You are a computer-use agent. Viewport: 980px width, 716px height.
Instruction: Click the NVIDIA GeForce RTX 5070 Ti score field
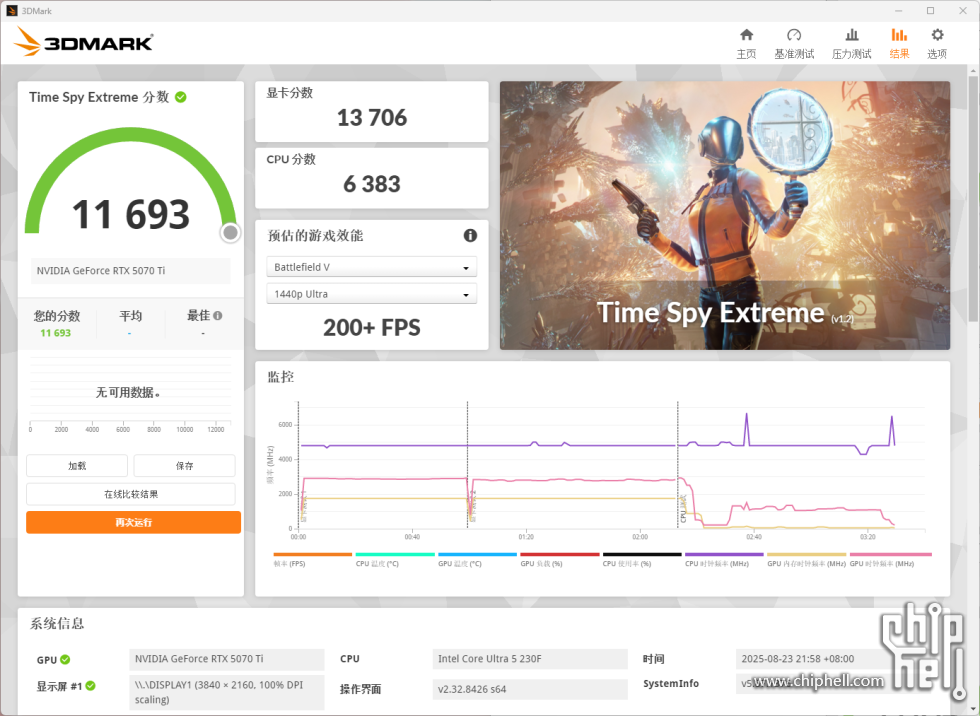131,271
